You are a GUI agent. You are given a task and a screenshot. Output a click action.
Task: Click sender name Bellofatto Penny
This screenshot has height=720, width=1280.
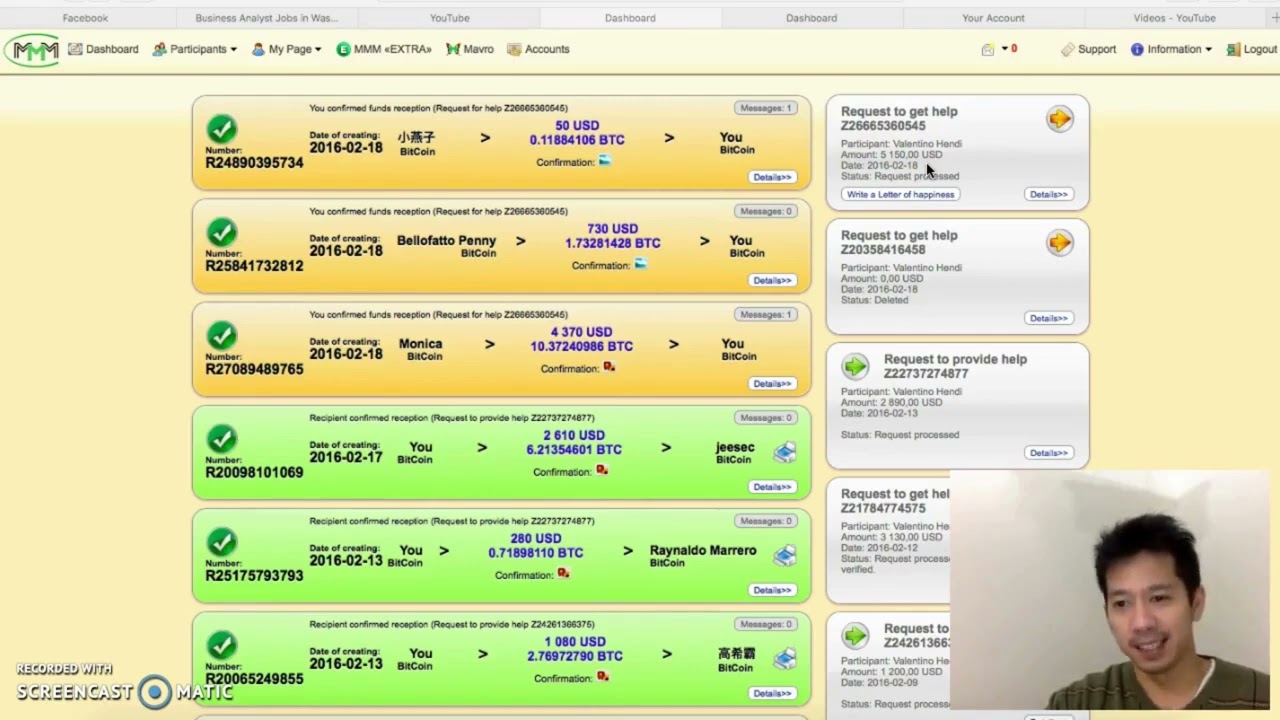point(446,241)
